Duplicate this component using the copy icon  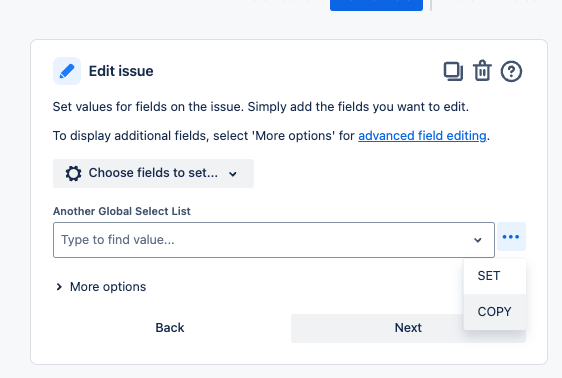tap(453, 71)
